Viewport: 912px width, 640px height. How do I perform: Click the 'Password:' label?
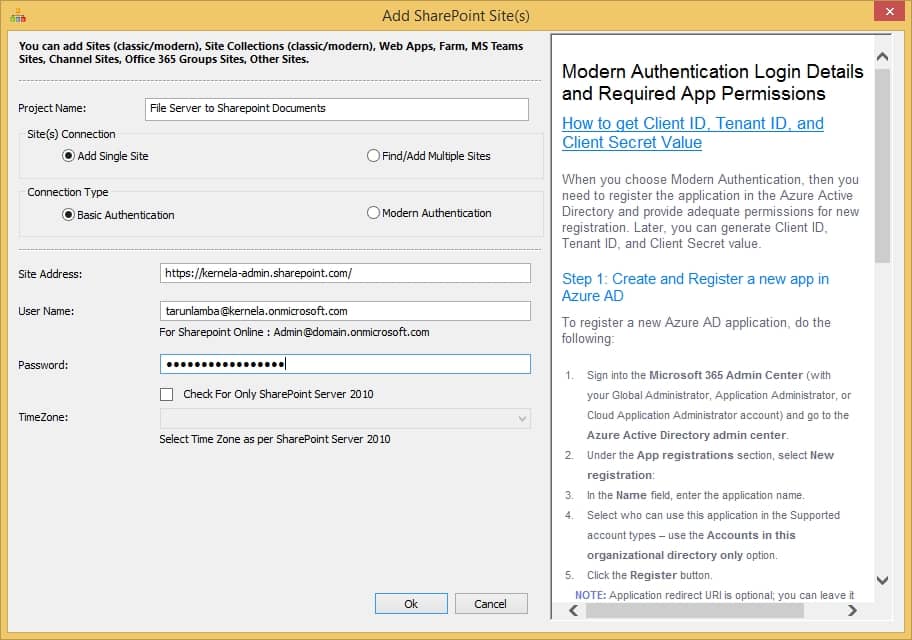[43, 365]
